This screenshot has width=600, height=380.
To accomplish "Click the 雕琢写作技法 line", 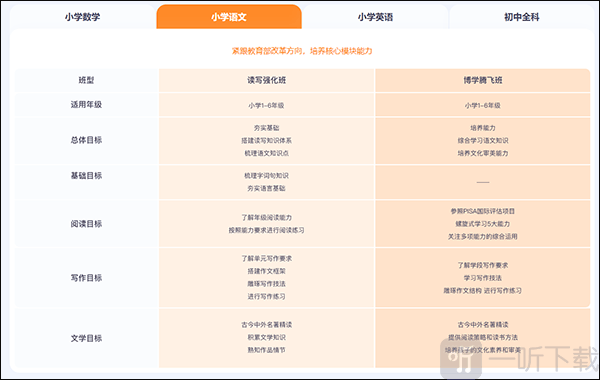I will click(x=266, y=284).
